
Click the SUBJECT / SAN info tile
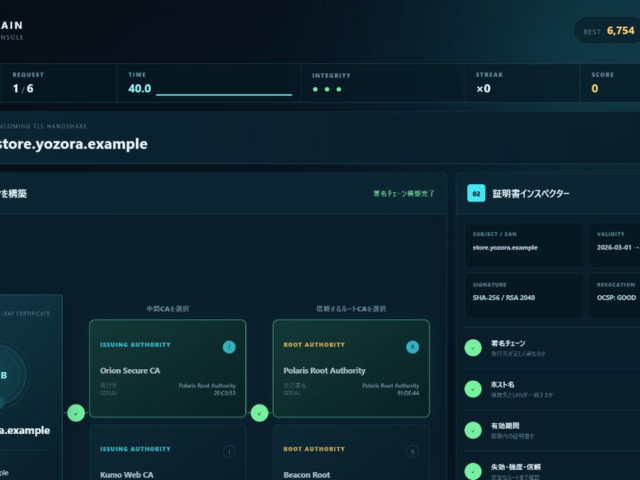(x=524, y=245)
